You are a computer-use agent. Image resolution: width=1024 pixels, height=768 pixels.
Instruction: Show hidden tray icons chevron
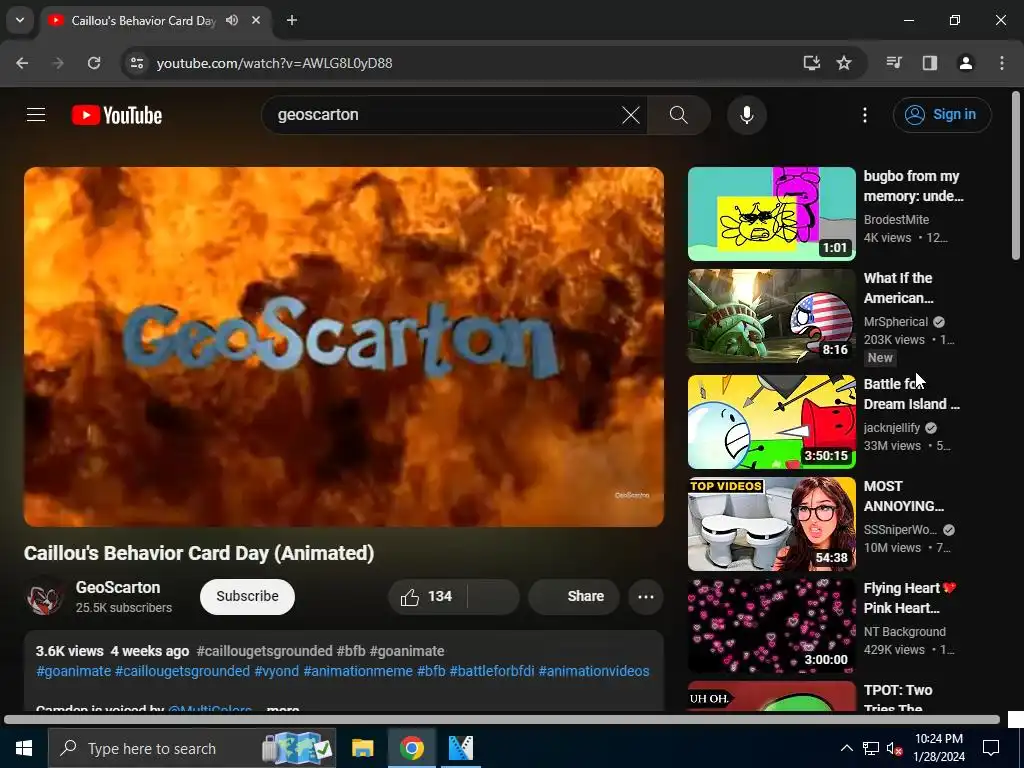point(846,748)
